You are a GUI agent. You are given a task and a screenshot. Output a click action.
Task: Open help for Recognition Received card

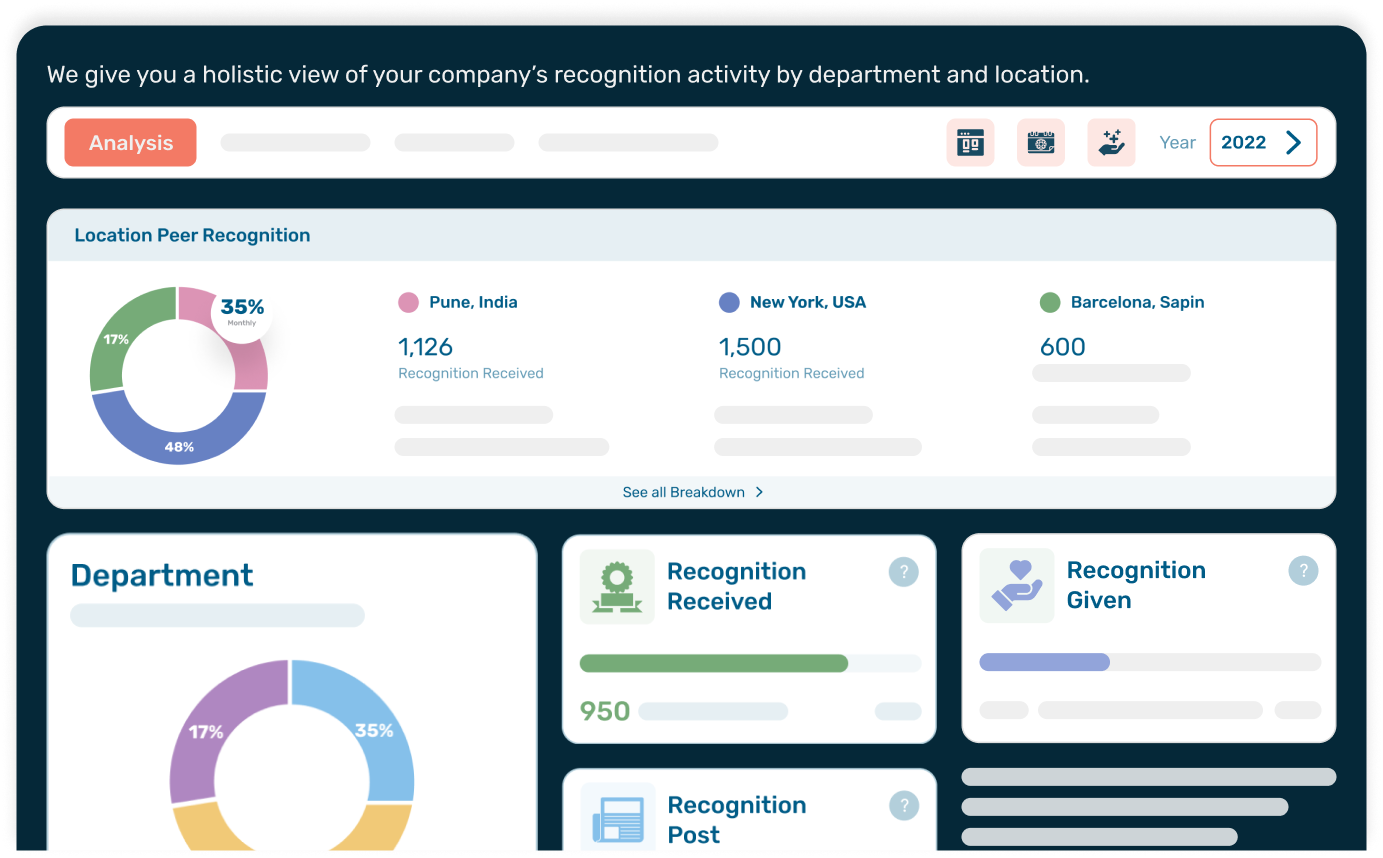pos(903,572)
